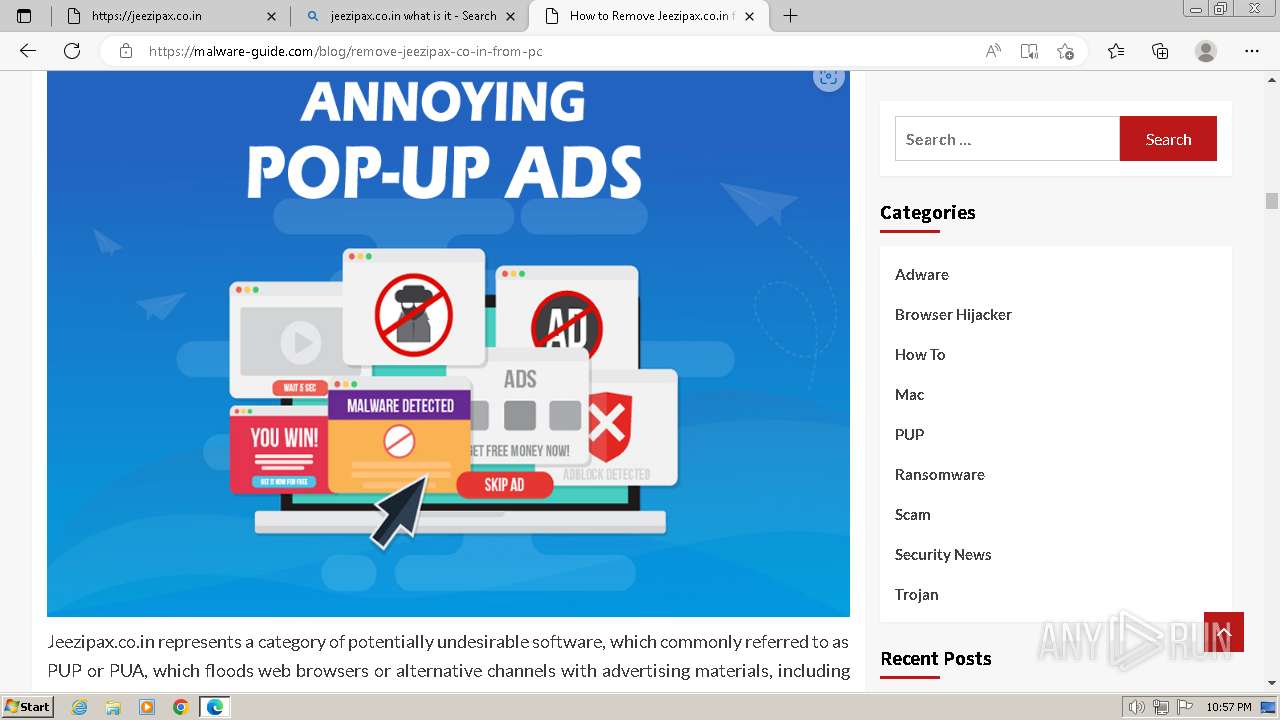Click the red Search button
This screenshot has width=1280, height=720.
[x=1168, y=139]
